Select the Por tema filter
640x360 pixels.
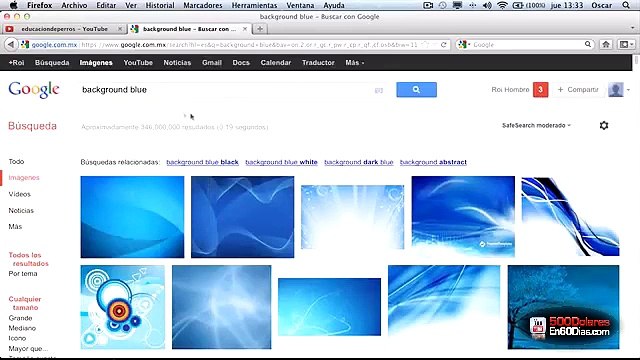pyautogui.click(x=23, y=273)
